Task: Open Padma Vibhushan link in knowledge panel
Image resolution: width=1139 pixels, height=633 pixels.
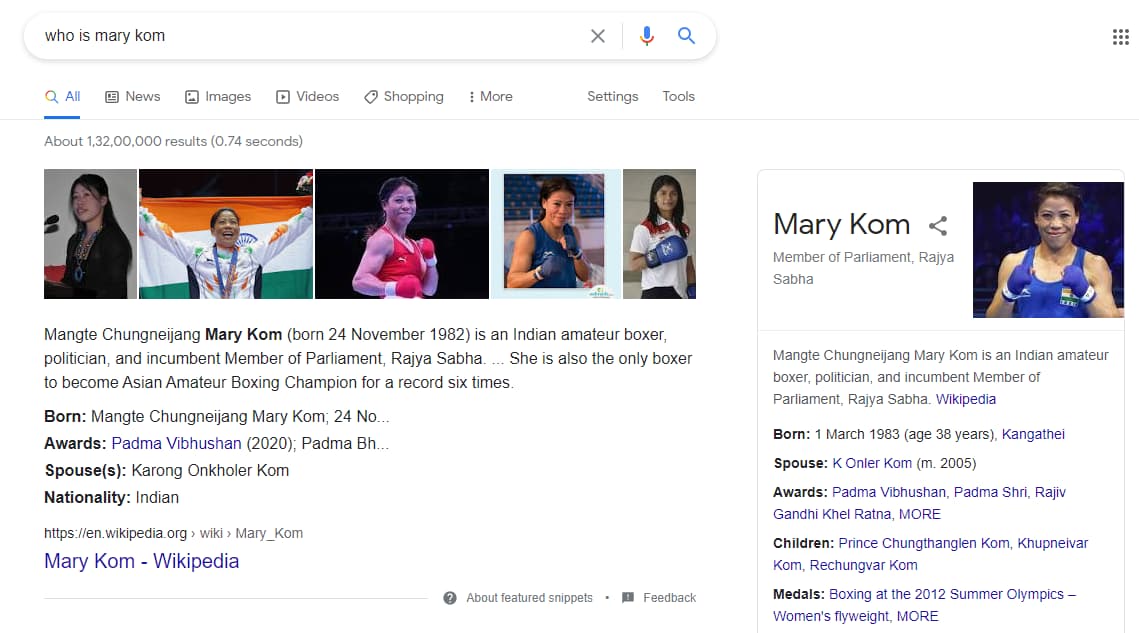Action: 888,492
